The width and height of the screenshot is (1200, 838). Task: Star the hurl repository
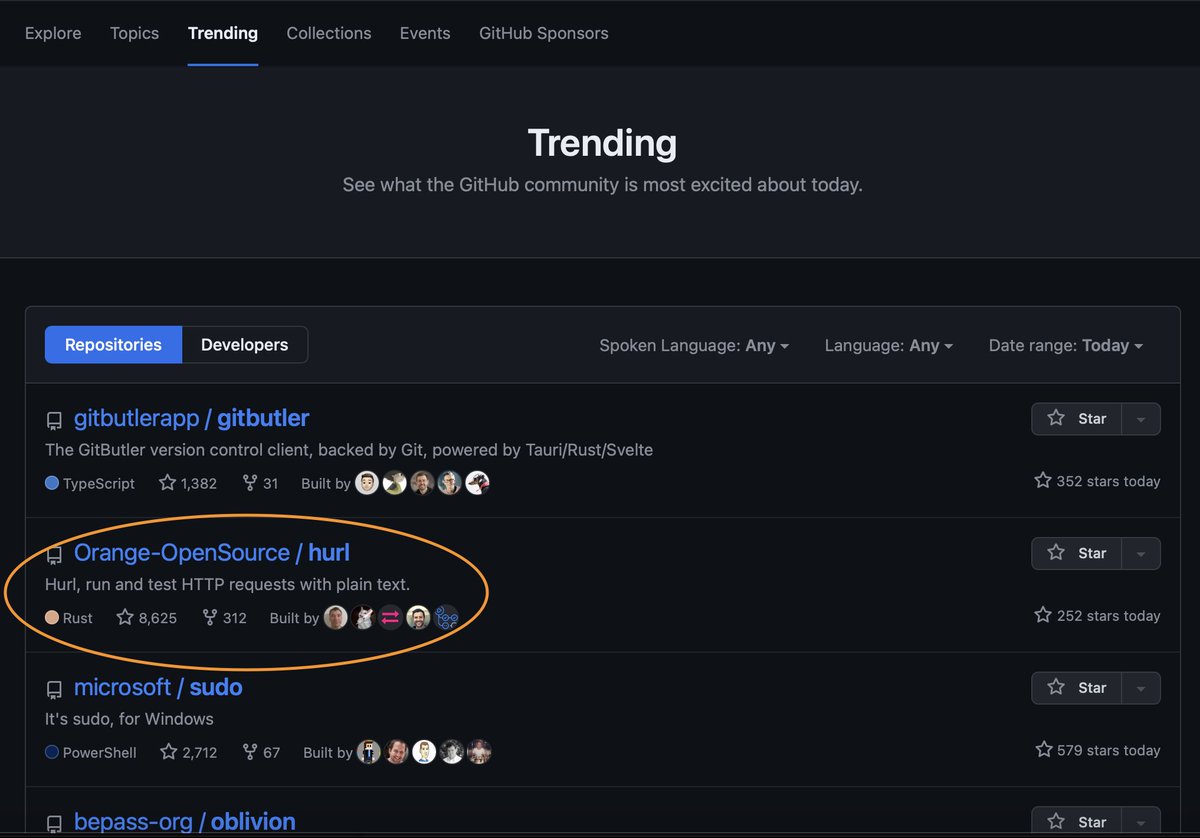click(x=1077, y=553)
